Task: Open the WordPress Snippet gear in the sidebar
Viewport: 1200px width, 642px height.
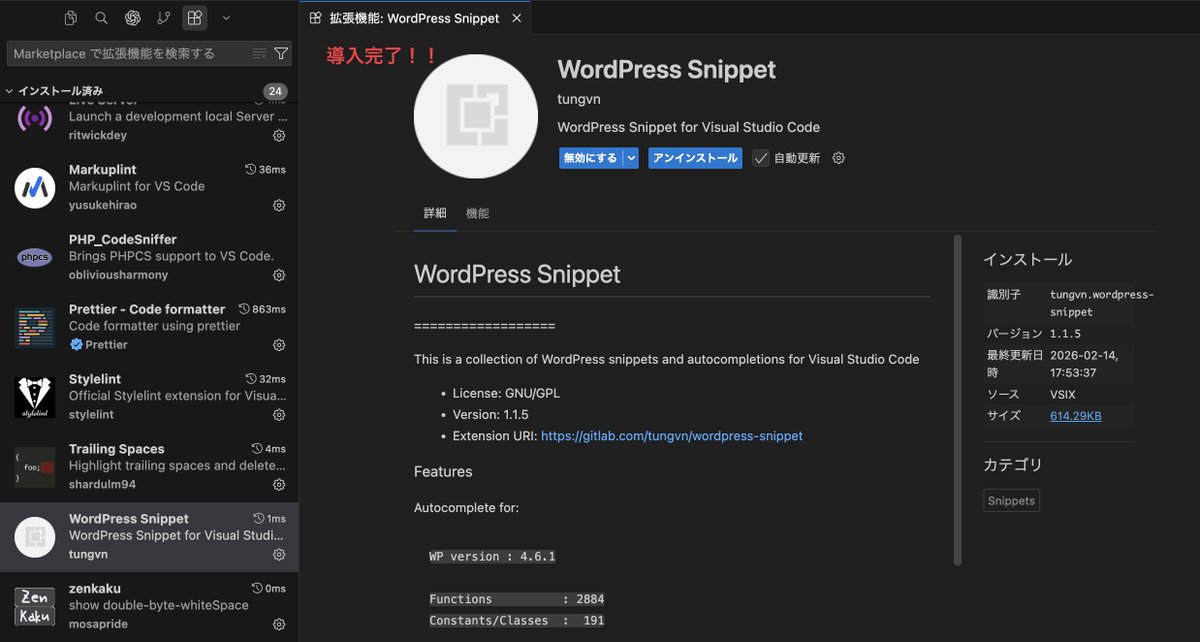Action: click(x=279, y=555)
